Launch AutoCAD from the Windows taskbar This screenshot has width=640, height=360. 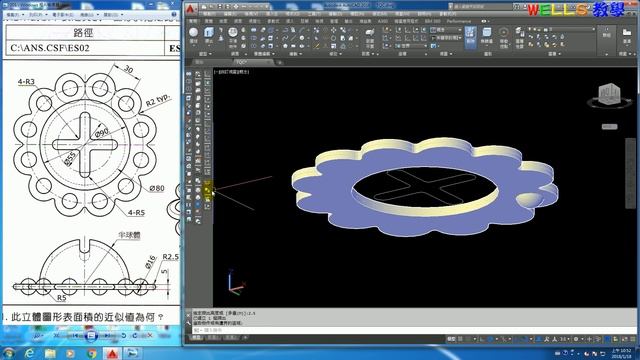point(112,353)
